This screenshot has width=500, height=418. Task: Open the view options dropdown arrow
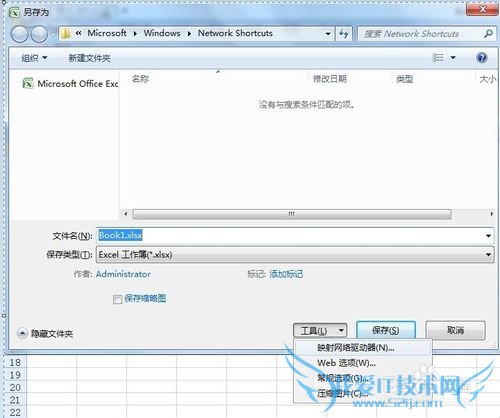(453, 58)
